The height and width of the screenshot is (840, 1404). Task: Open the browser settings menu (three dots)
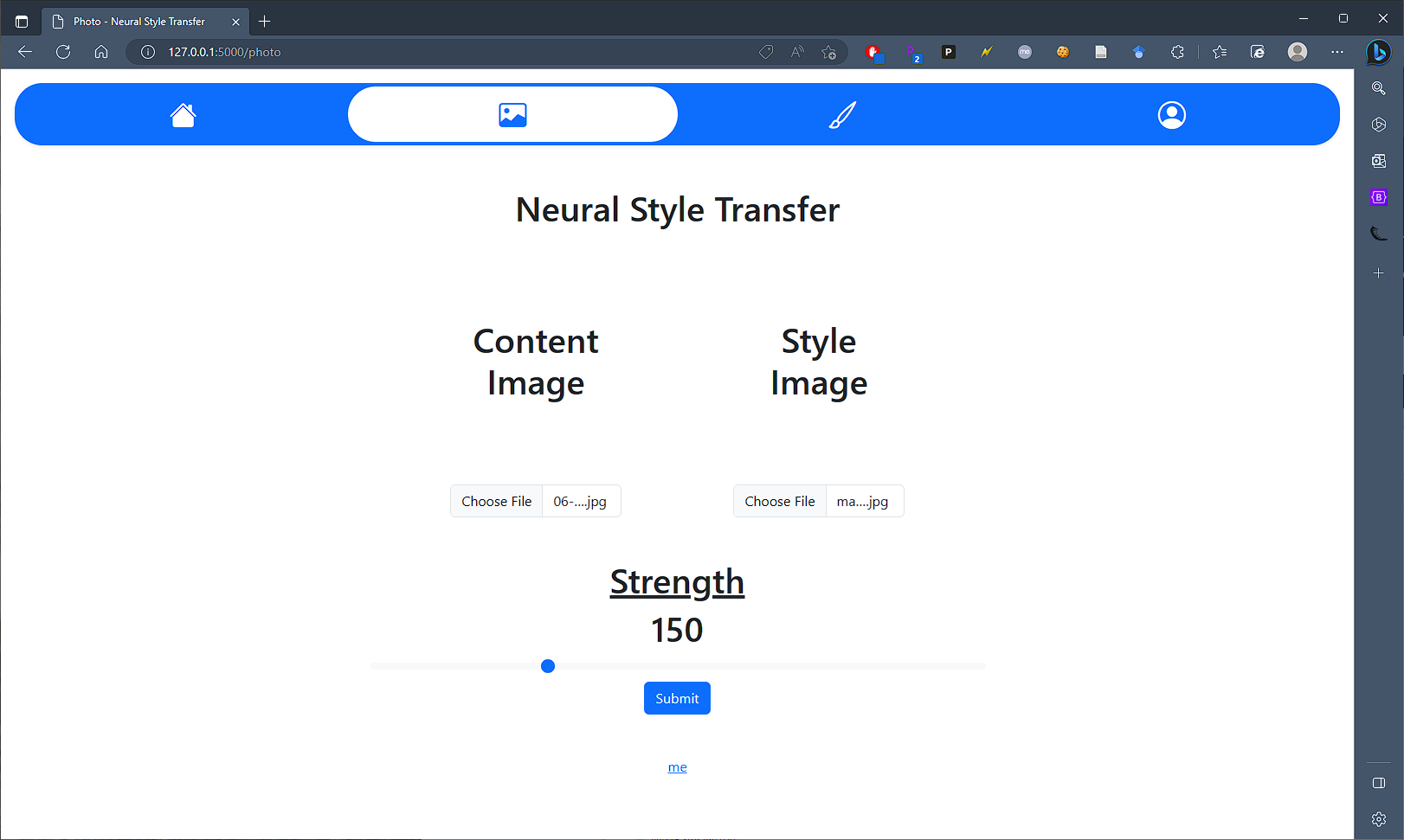click(1337, 52)
